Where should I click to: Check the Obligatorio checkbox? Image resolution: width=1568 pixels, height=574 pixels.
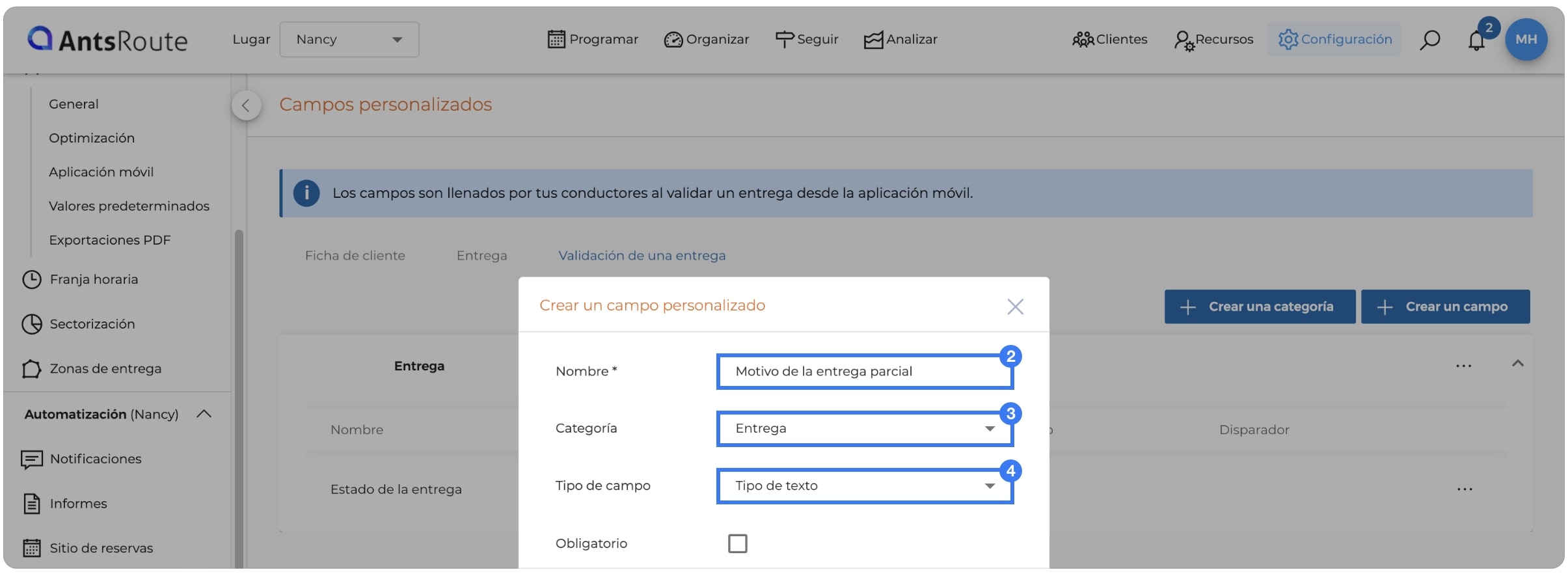coord(737,543)
